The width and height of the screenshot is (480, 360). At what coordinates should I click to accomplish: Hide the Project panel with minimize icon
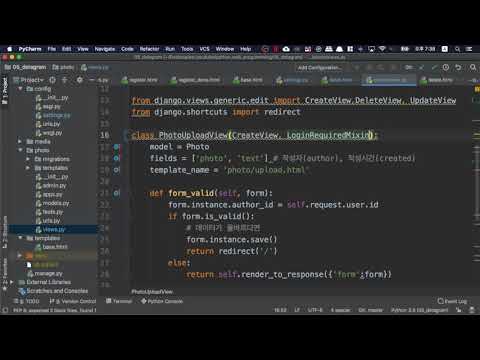click(x=92, y=80)
